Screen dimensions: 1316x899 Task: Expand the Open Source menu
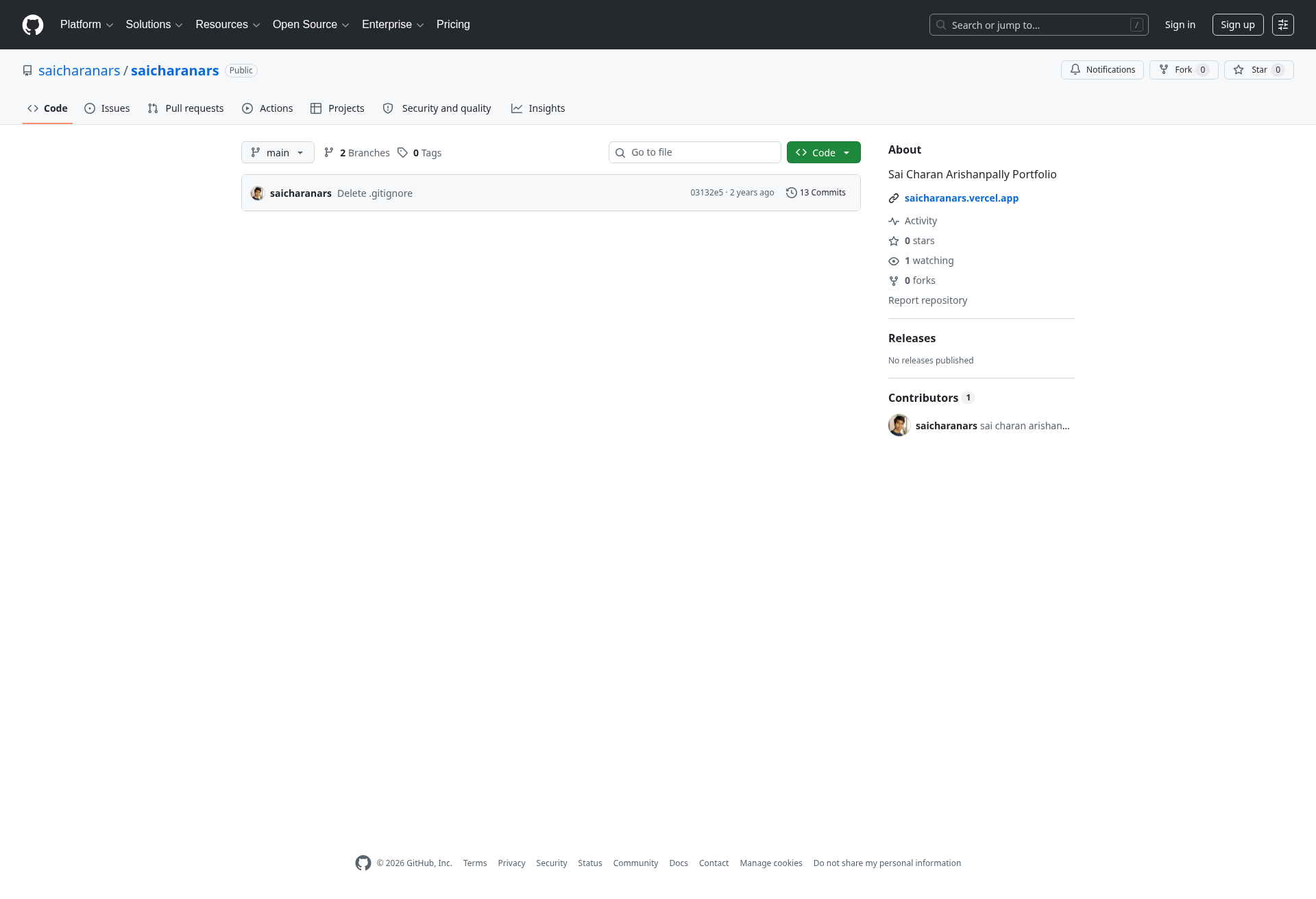(311, 25)
